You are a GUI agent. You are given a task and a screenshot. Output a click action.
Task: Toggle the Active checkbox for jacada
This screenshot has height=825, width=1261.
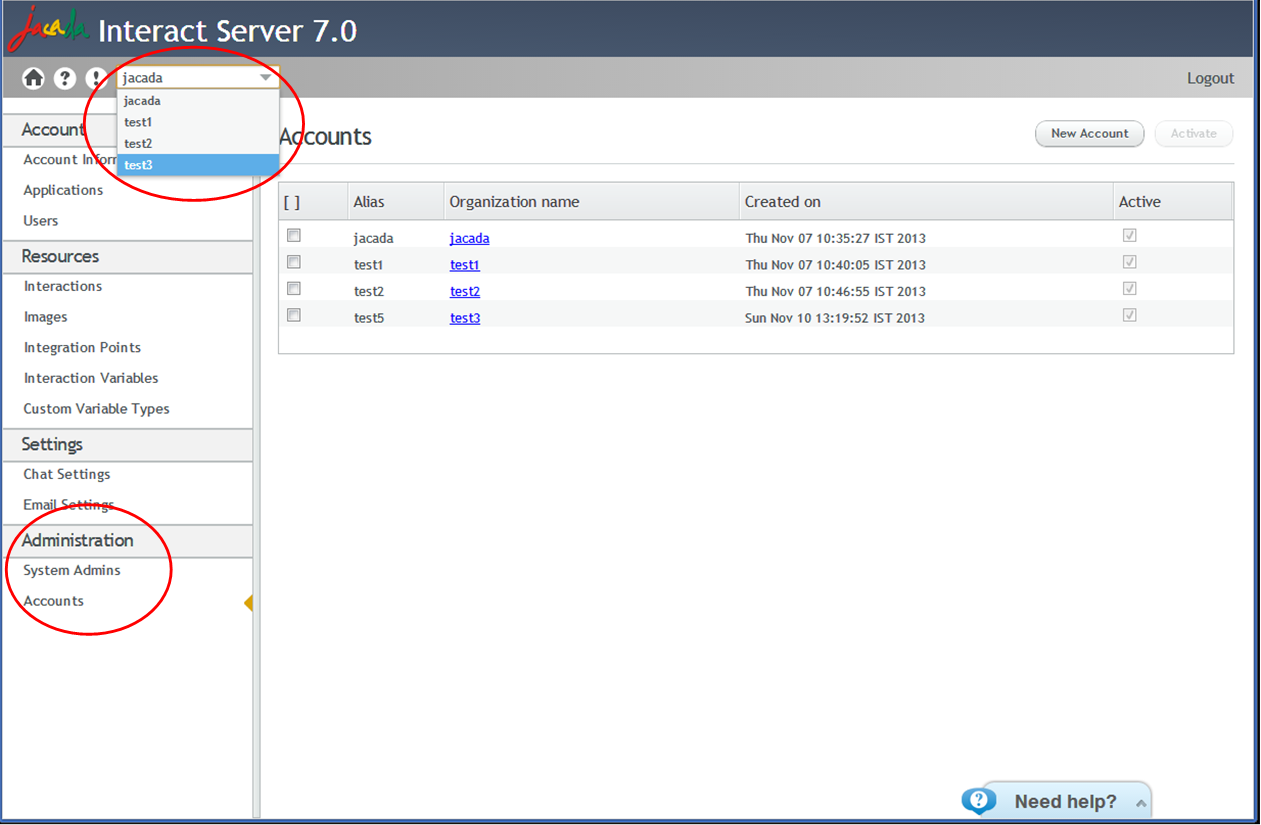tap(1130, 236)
